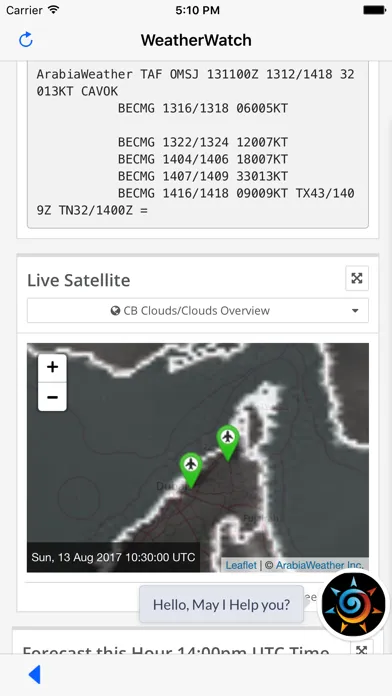Open the CB Clouds/Clouds Overview dropdown
Image resolution: width=392 pixels, height=696 pixels.
tap(198, 311)
